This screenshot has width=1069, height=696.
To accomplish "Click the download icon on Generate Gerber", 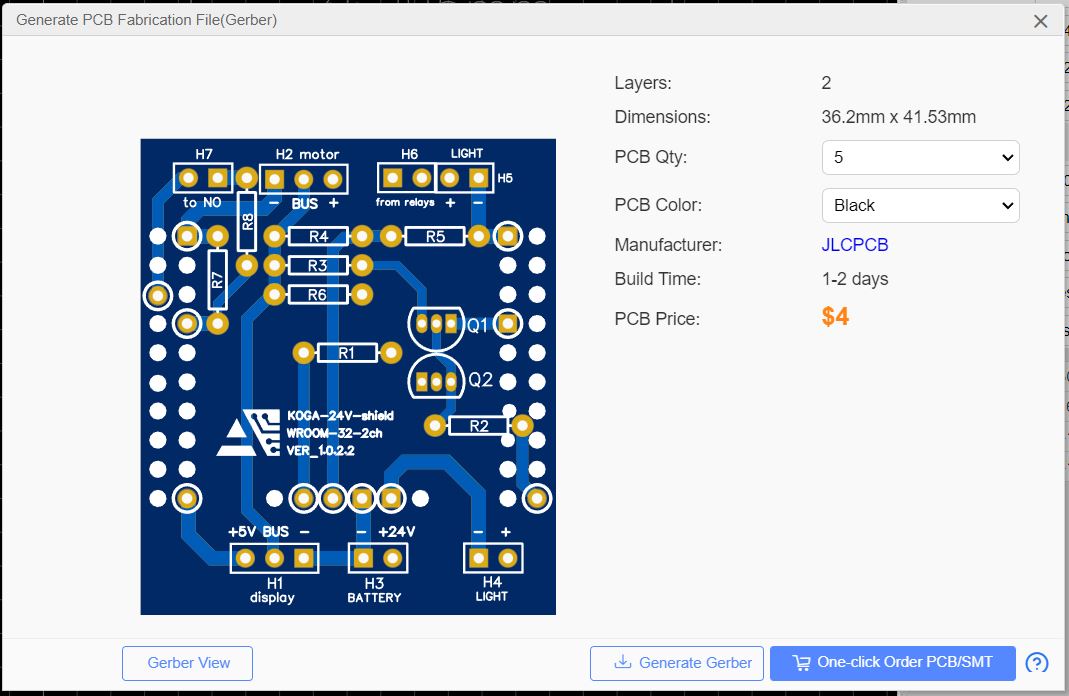I will 623,663.
